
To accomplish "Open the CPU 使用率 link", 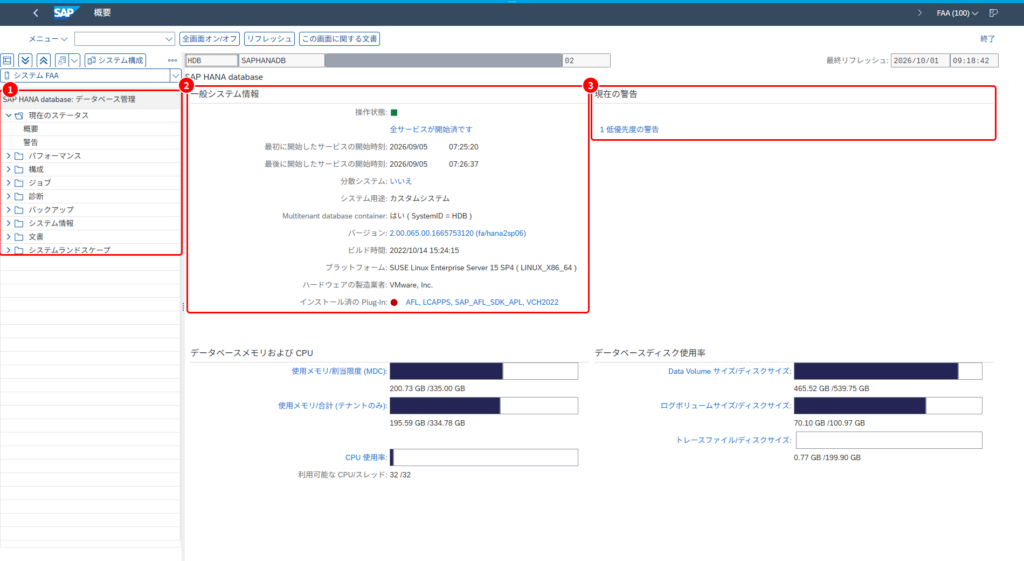I will click(x=366, y=457).
